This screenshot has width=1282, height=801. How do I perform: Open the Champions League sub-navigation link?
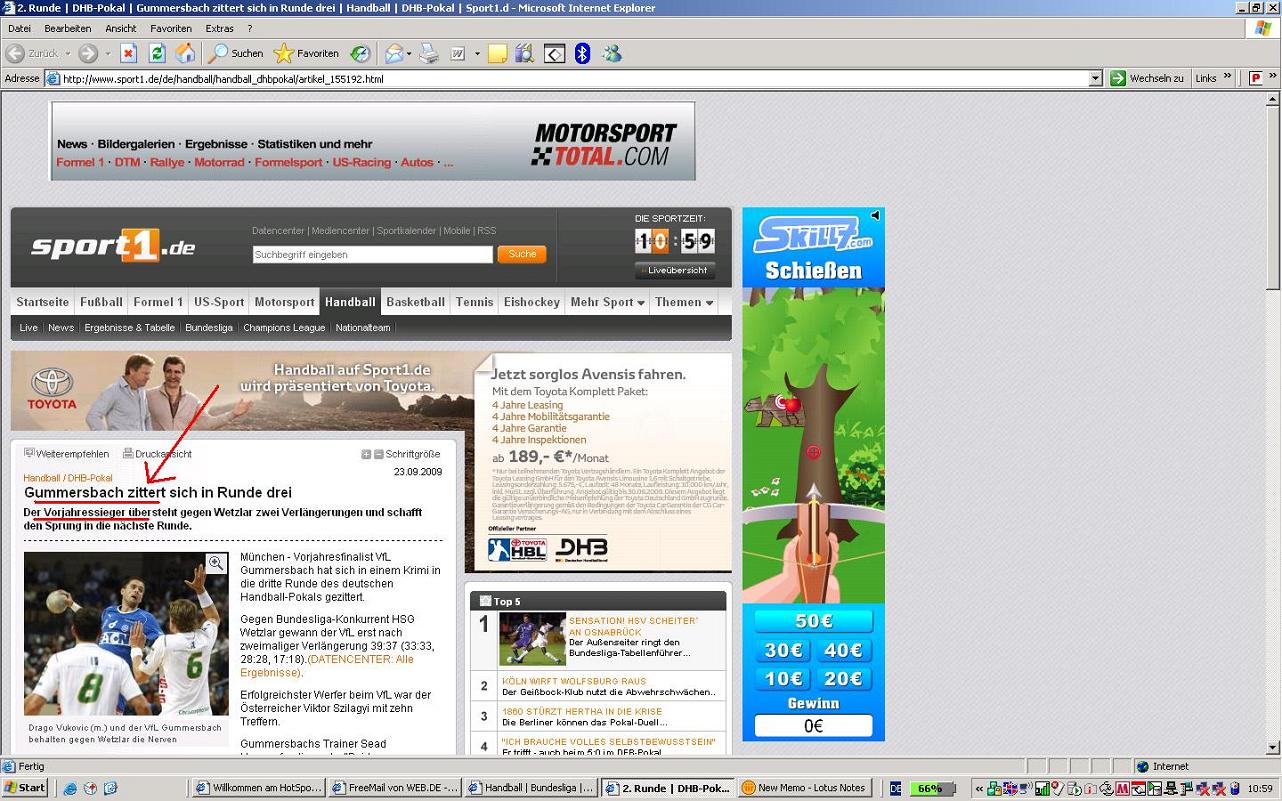click(x=284, y=327)
